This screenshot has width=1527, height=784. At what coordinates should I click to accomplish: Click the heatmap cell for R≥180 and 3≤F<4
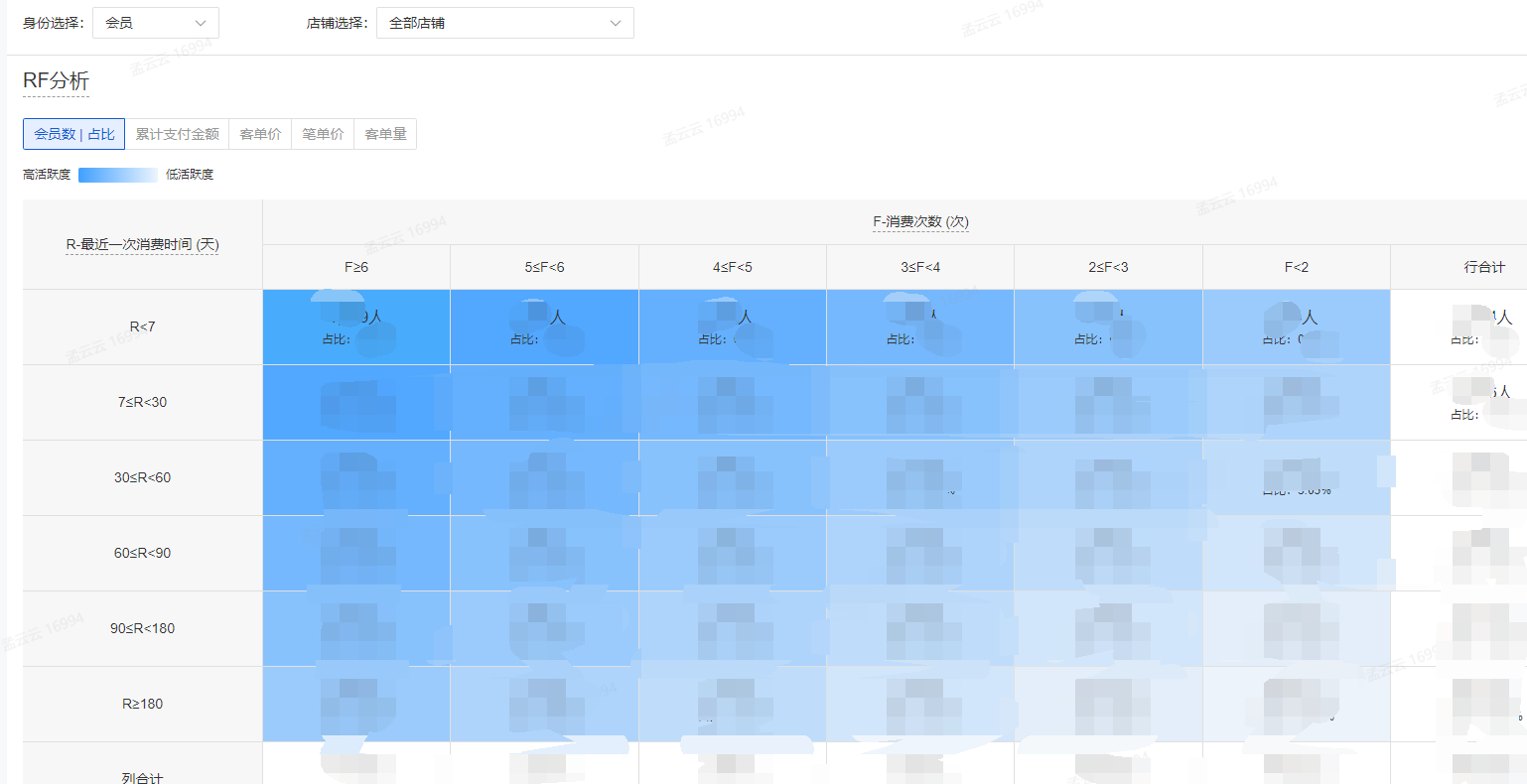click(x=920, y=704)
